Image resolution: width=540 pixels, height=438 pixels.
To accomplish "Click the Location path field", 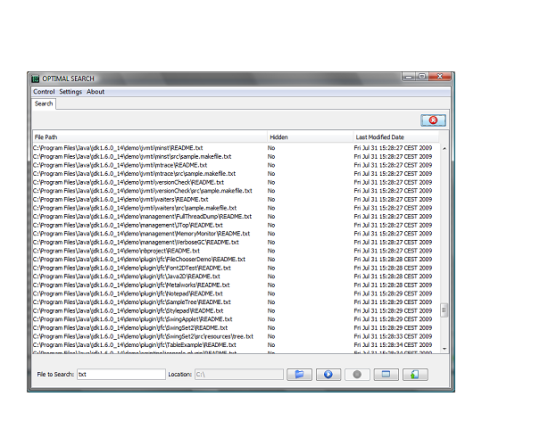I will [239, 374].
